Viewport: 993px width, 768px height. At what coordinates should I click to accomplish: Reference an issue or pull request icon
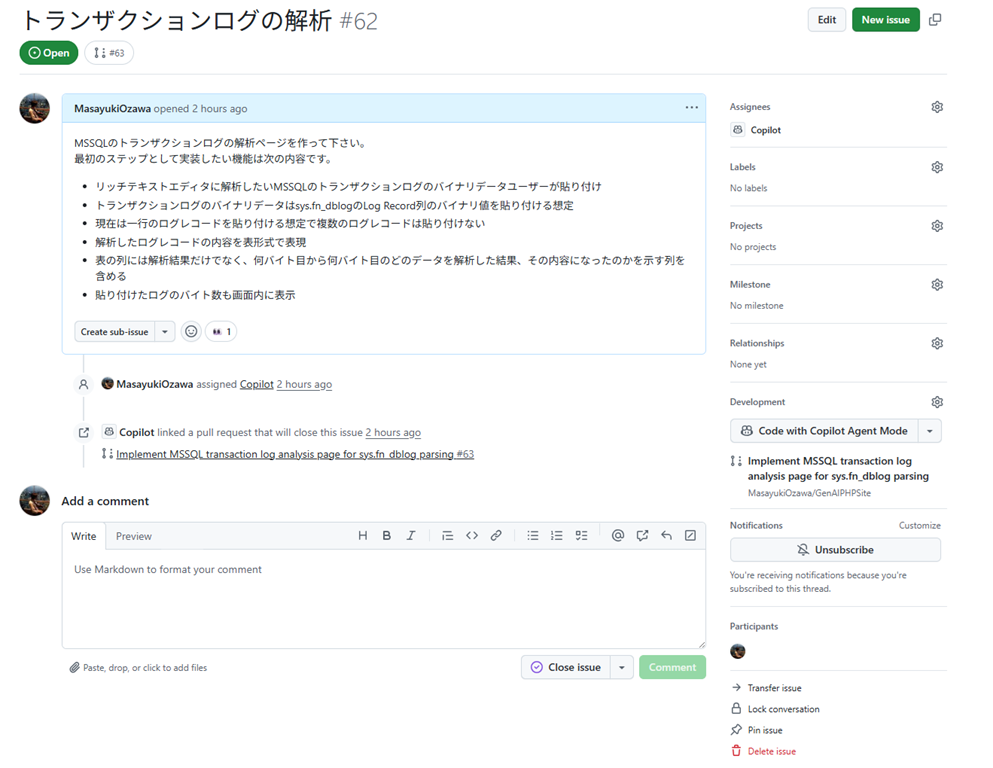[642, 536]
